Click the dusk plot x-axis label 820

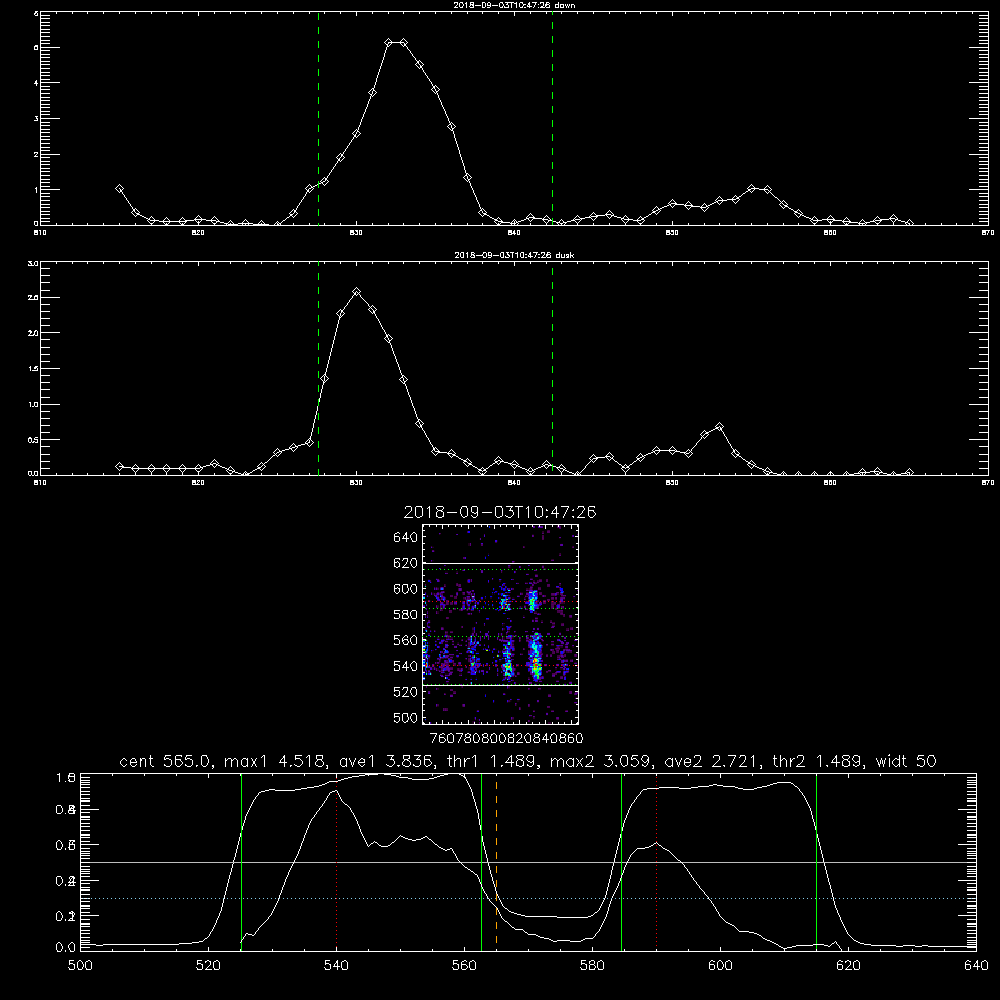pos(198,483)
